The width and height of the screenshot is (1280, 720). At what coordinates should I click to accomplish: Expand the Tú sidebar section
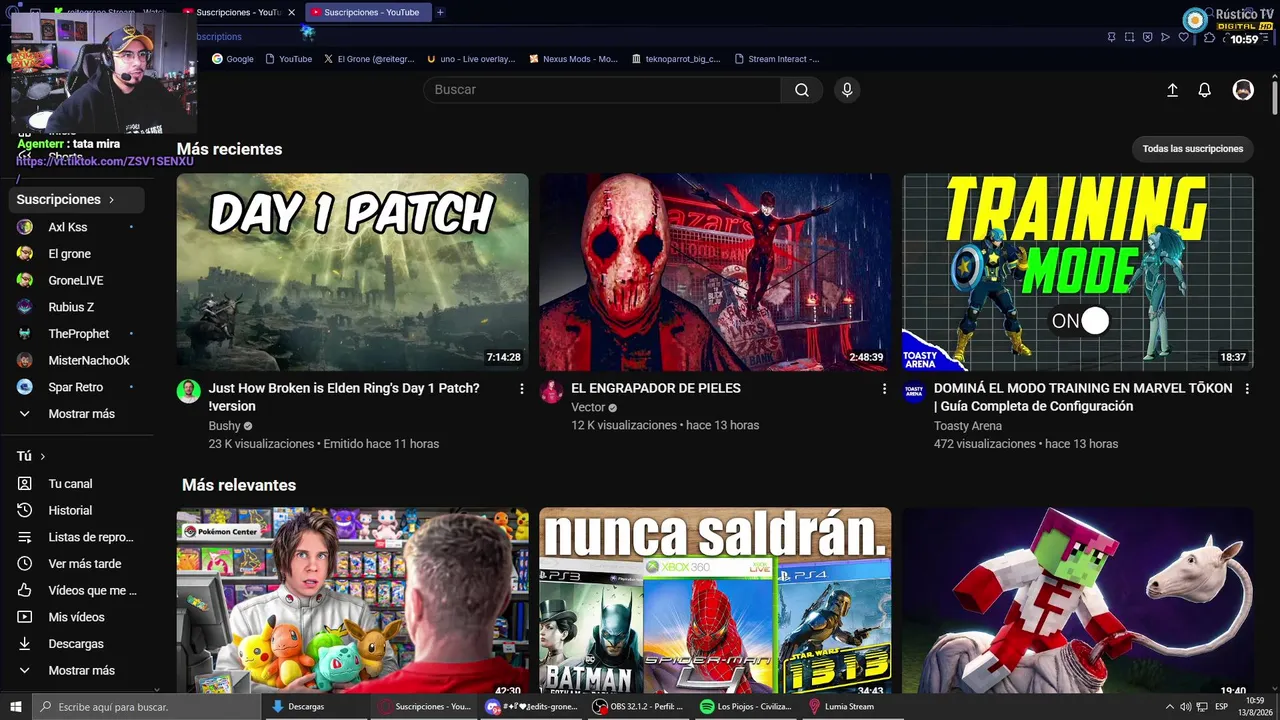32,456
